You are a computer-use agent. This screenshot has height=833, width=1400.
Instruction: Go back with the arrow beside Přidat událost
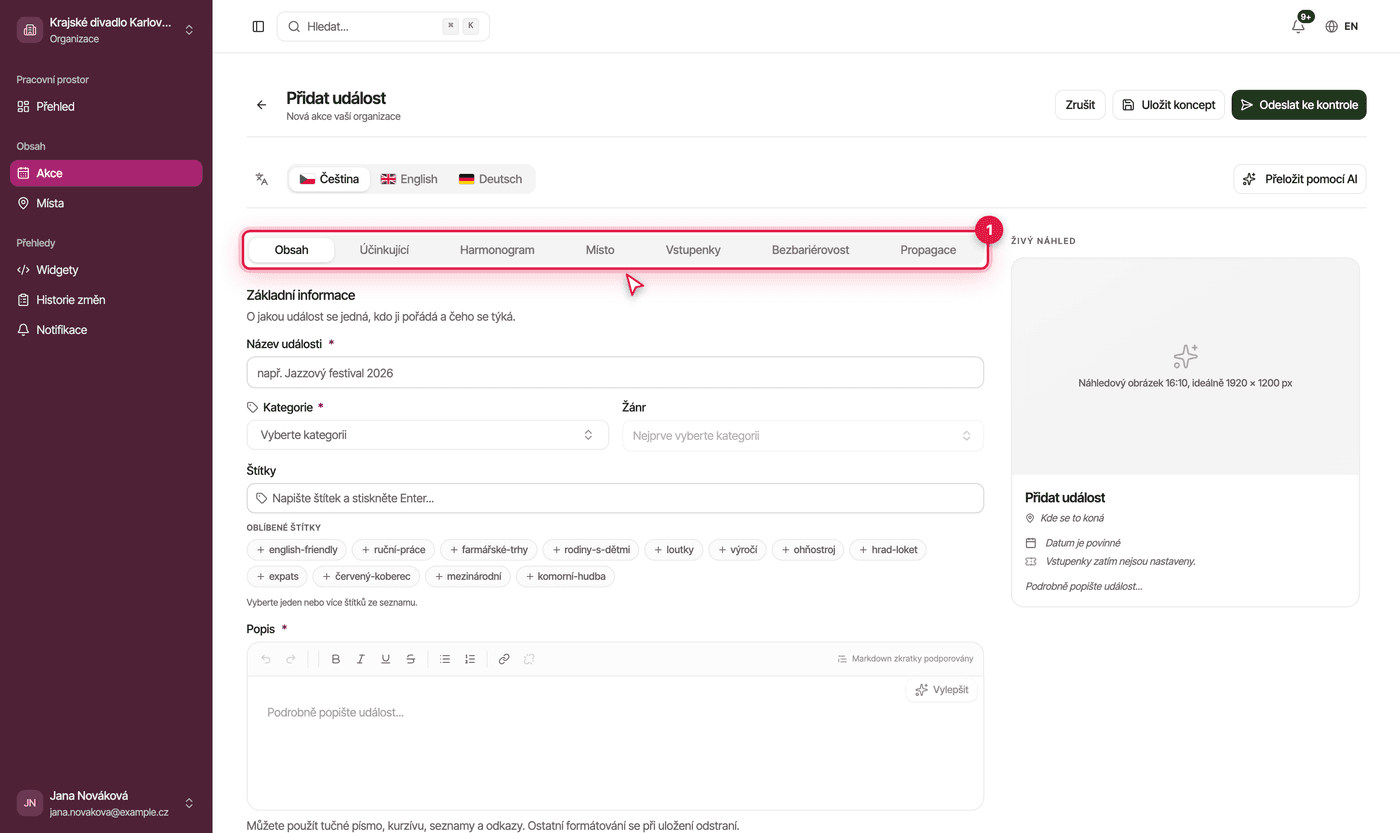pos(262,105)
